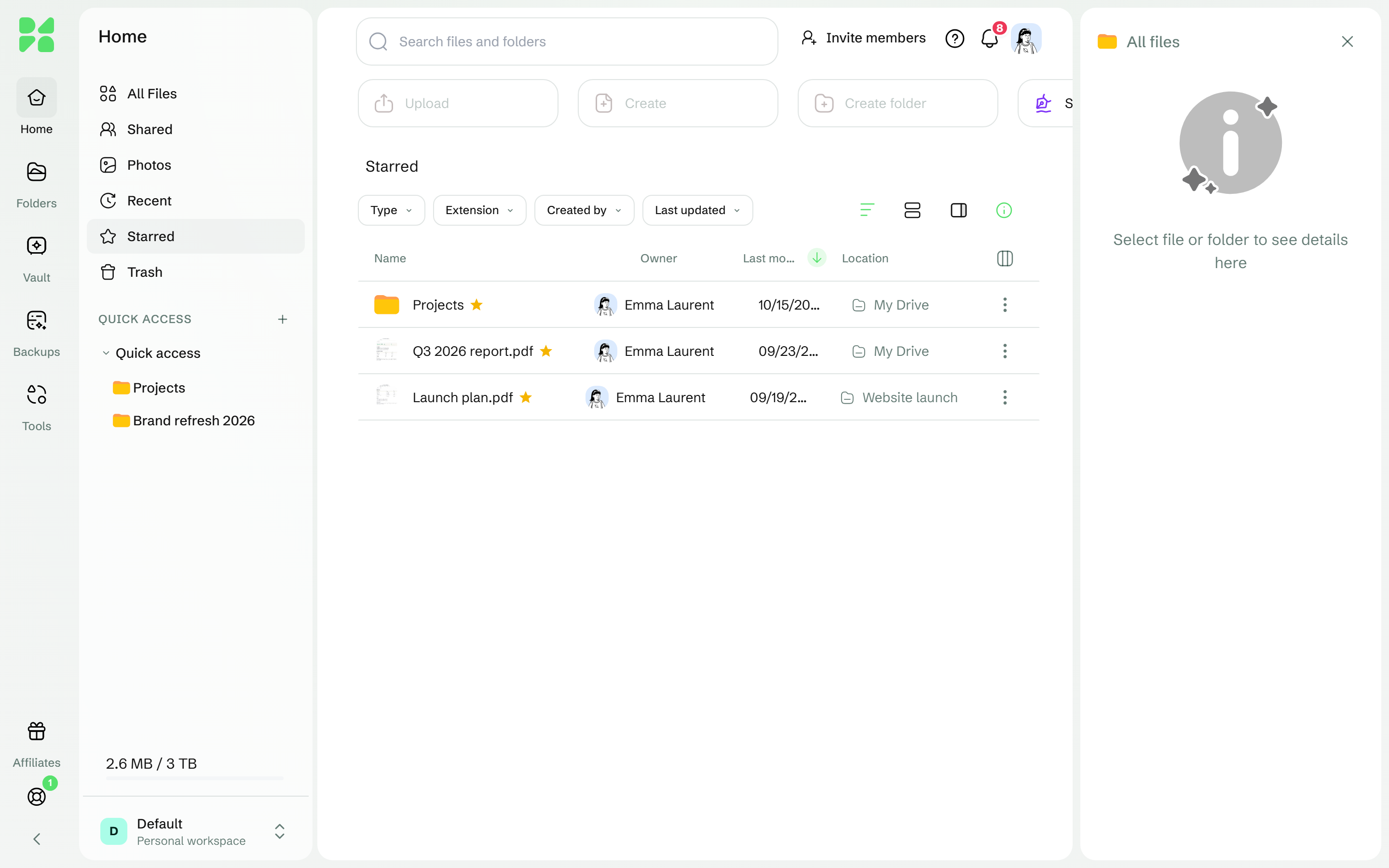This screenshot has height=868, width=1389.
Task: Open support lifebuoy icon with badge
Action: click(x=37, y=796)
